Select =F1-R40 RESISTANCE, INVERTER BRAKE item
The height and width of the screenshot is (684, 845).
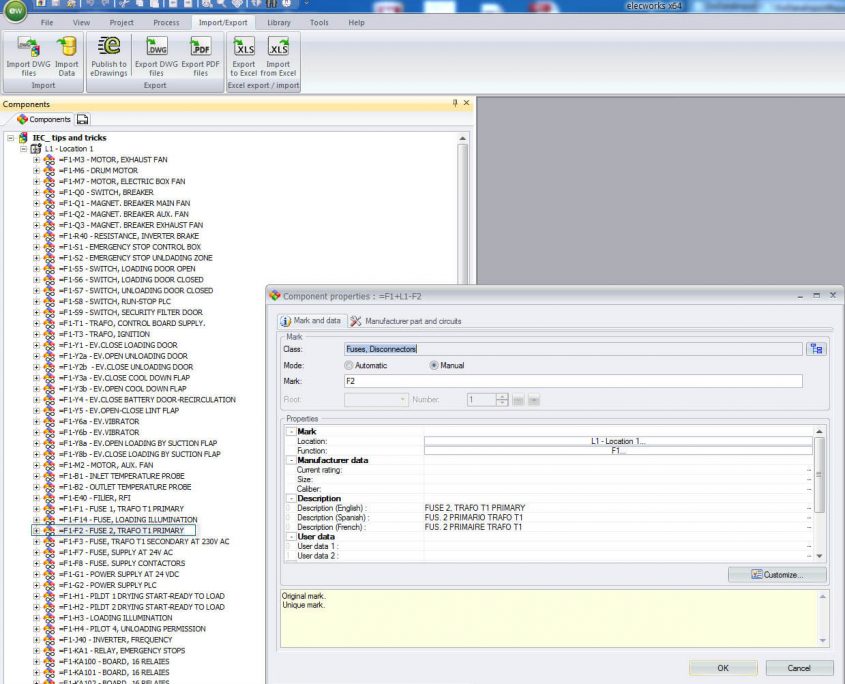coord(129,236)
